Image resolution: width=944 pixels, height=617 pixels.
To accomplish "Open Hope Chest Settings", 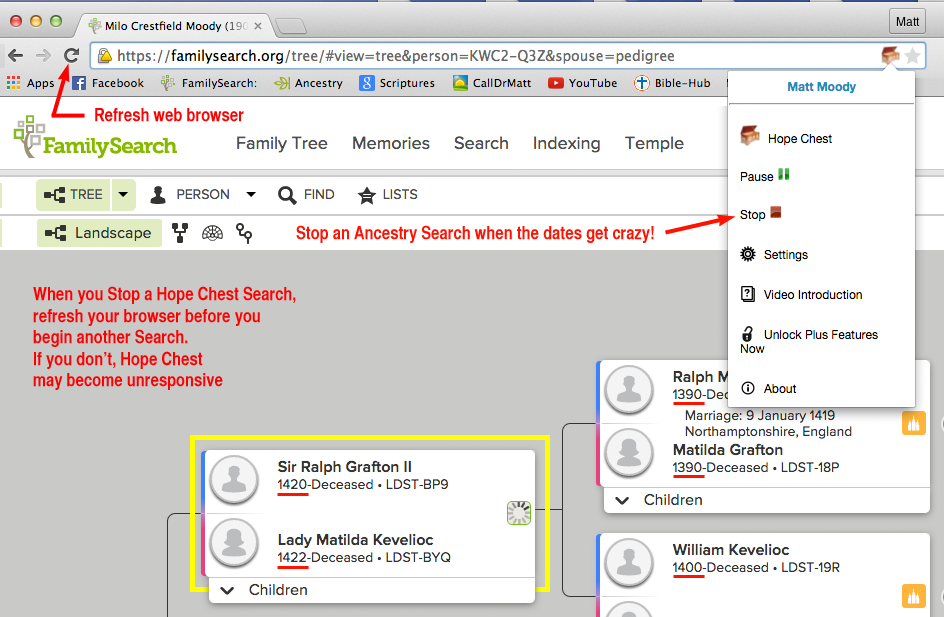I will (774, 255).
